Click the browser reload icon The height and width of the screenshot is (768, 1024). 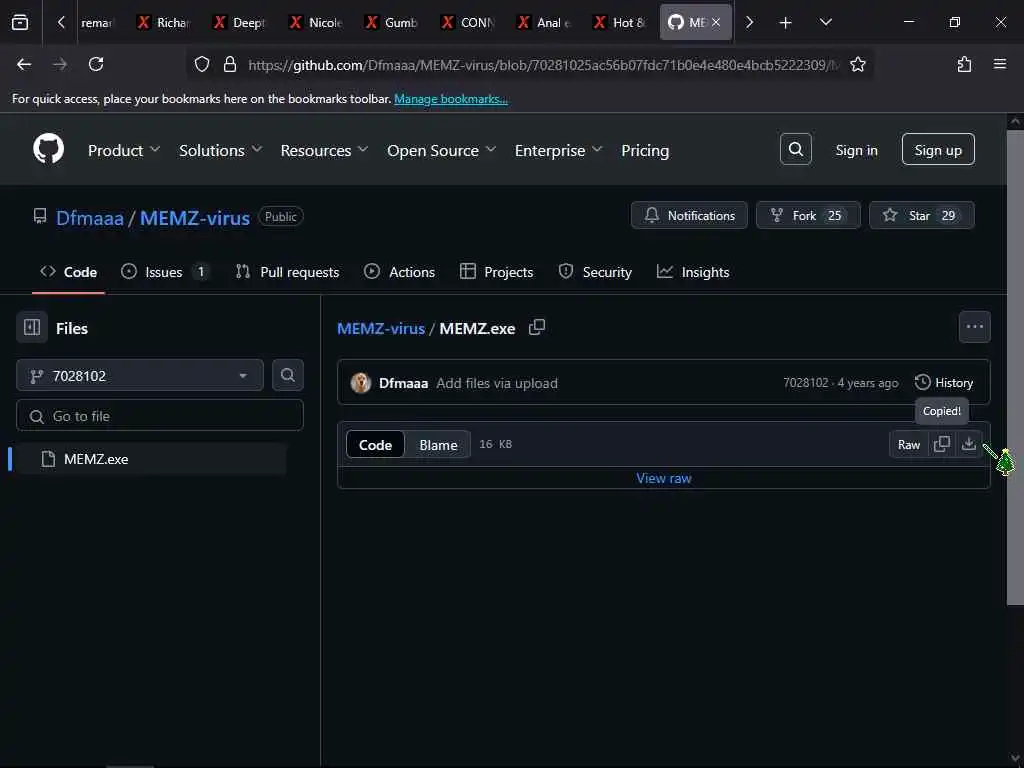(96, 64)
